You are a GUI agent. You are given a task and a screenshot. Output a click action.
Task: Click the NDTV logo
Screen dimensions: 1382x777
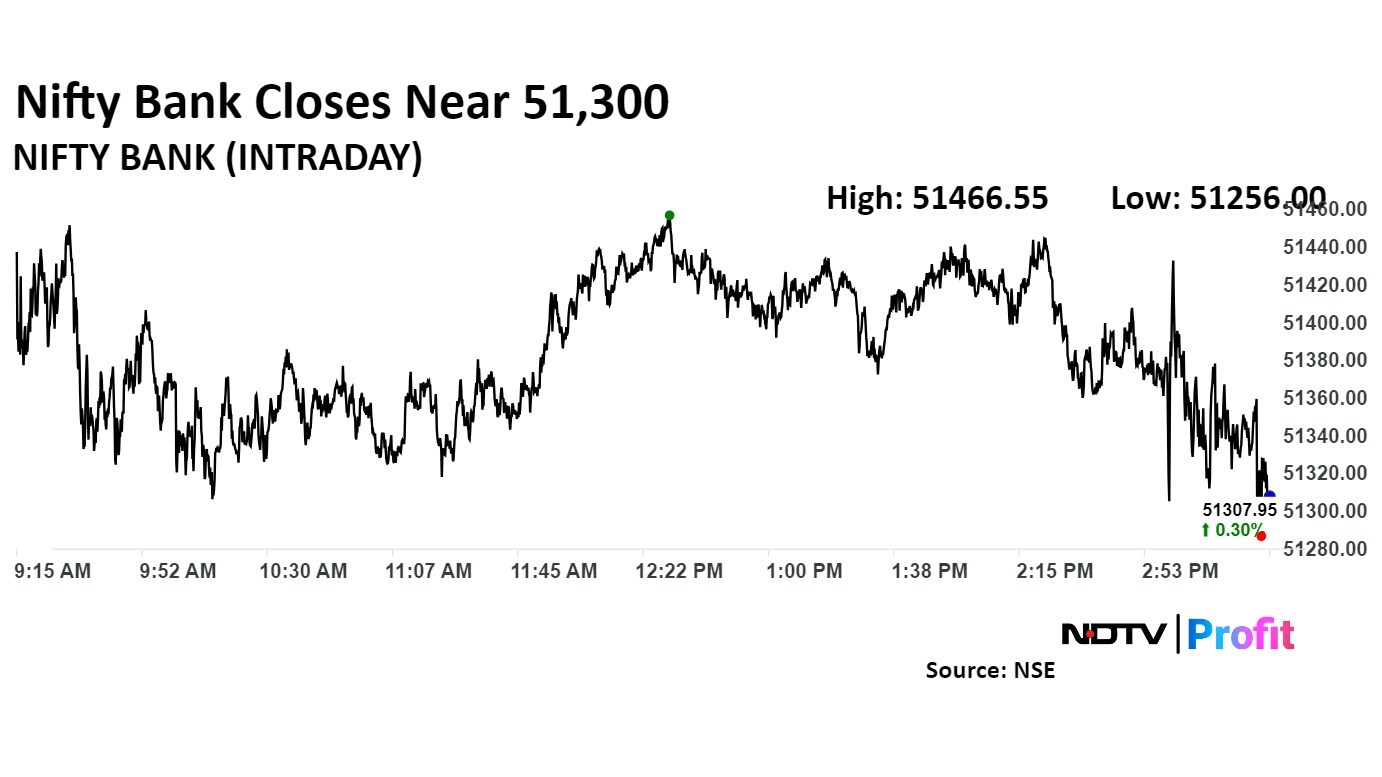coord(1113,634)
